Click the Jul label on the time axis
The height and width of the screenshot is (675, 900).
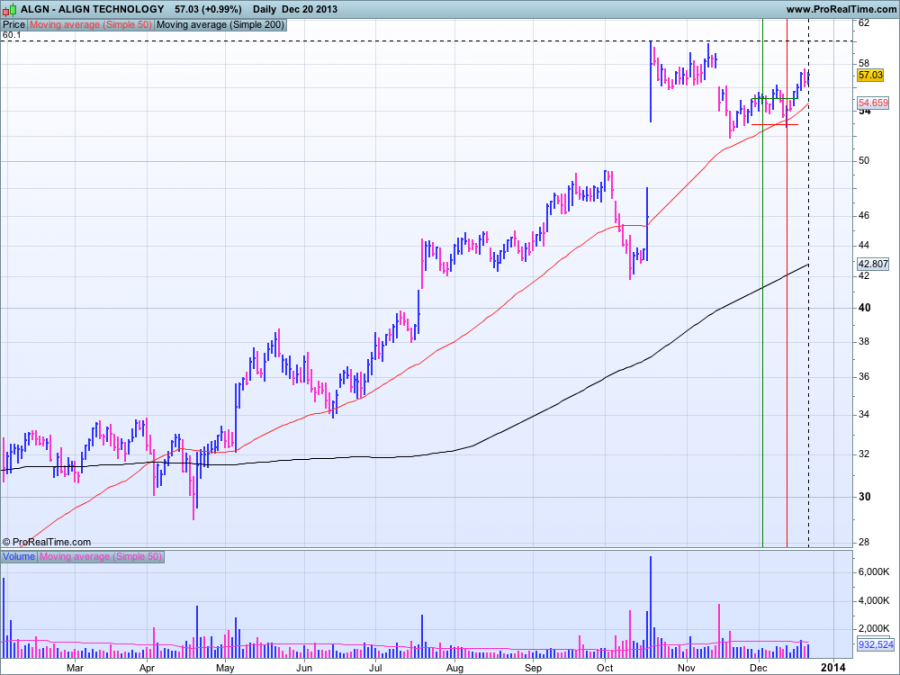(x=375, y=668)
